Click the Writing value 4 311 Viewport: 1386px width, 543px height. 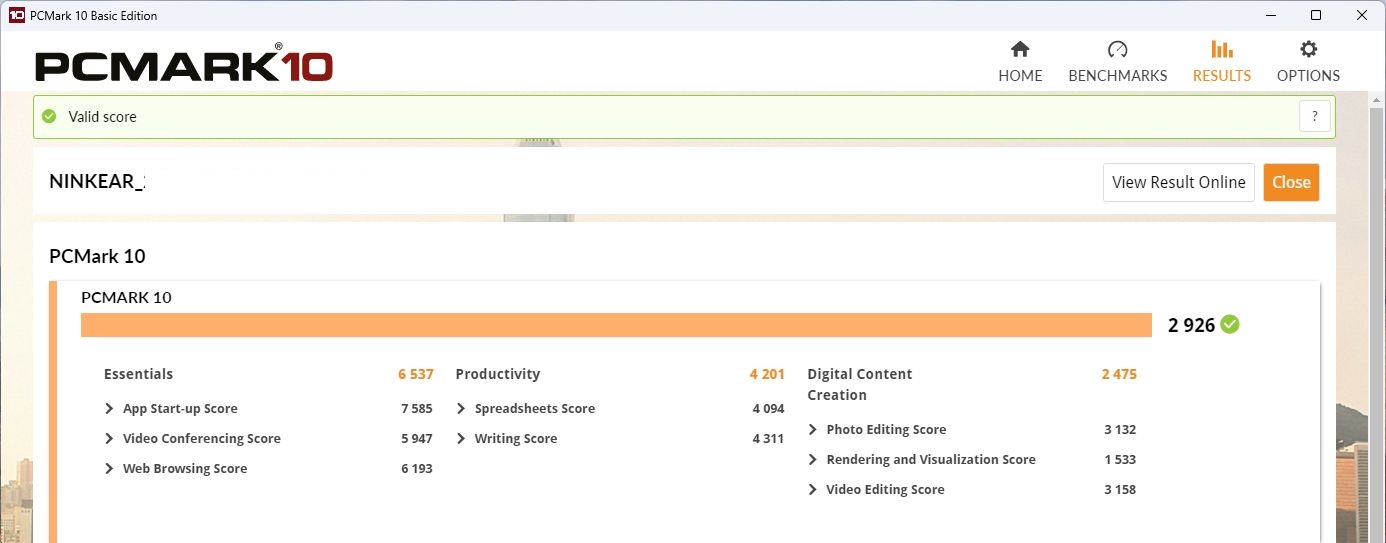click(768, 439)
